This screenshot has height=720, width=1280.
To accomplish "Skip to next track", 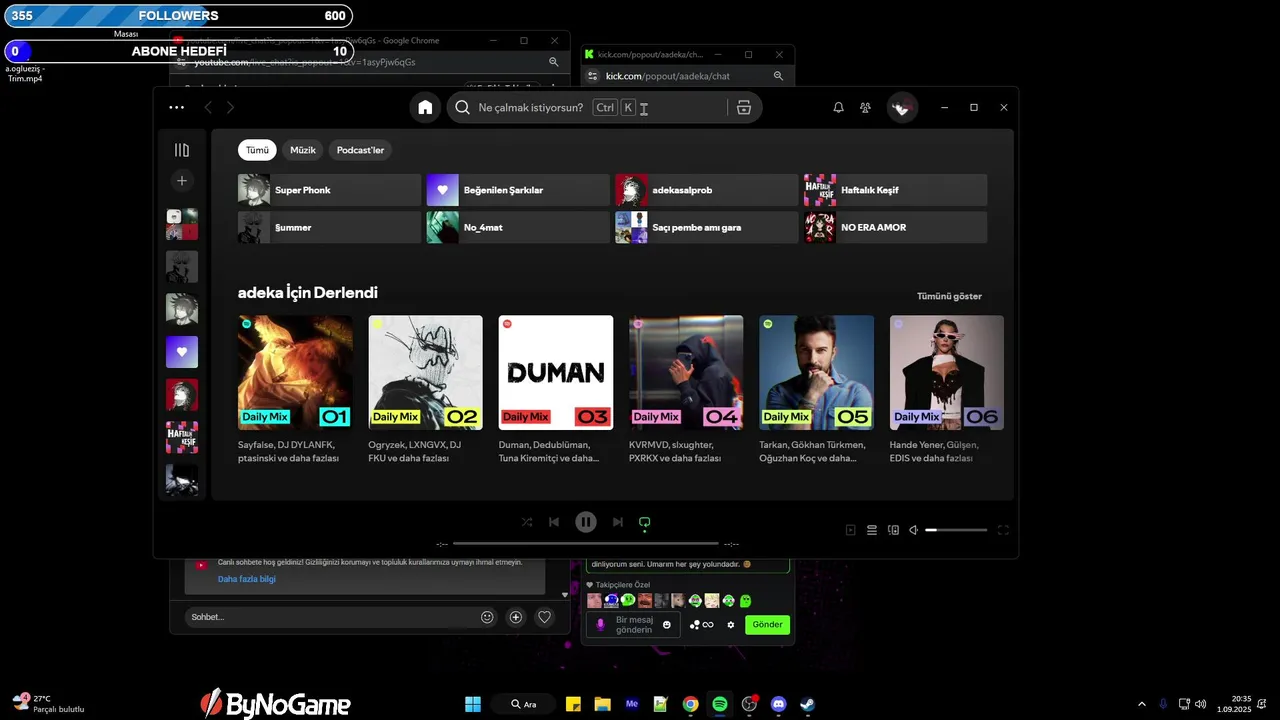I will tap(618, 522).
